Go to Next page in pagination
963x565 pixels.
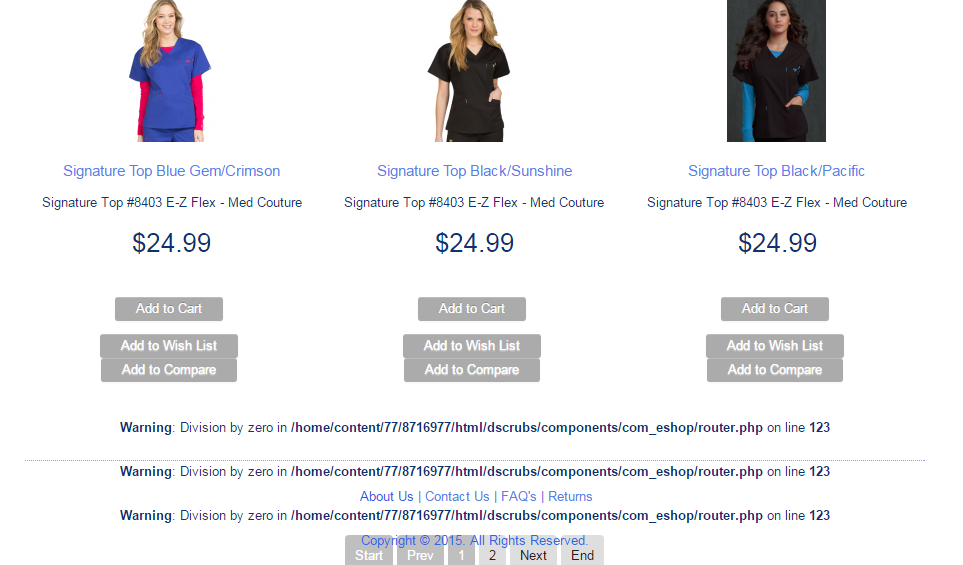point(533,555)
